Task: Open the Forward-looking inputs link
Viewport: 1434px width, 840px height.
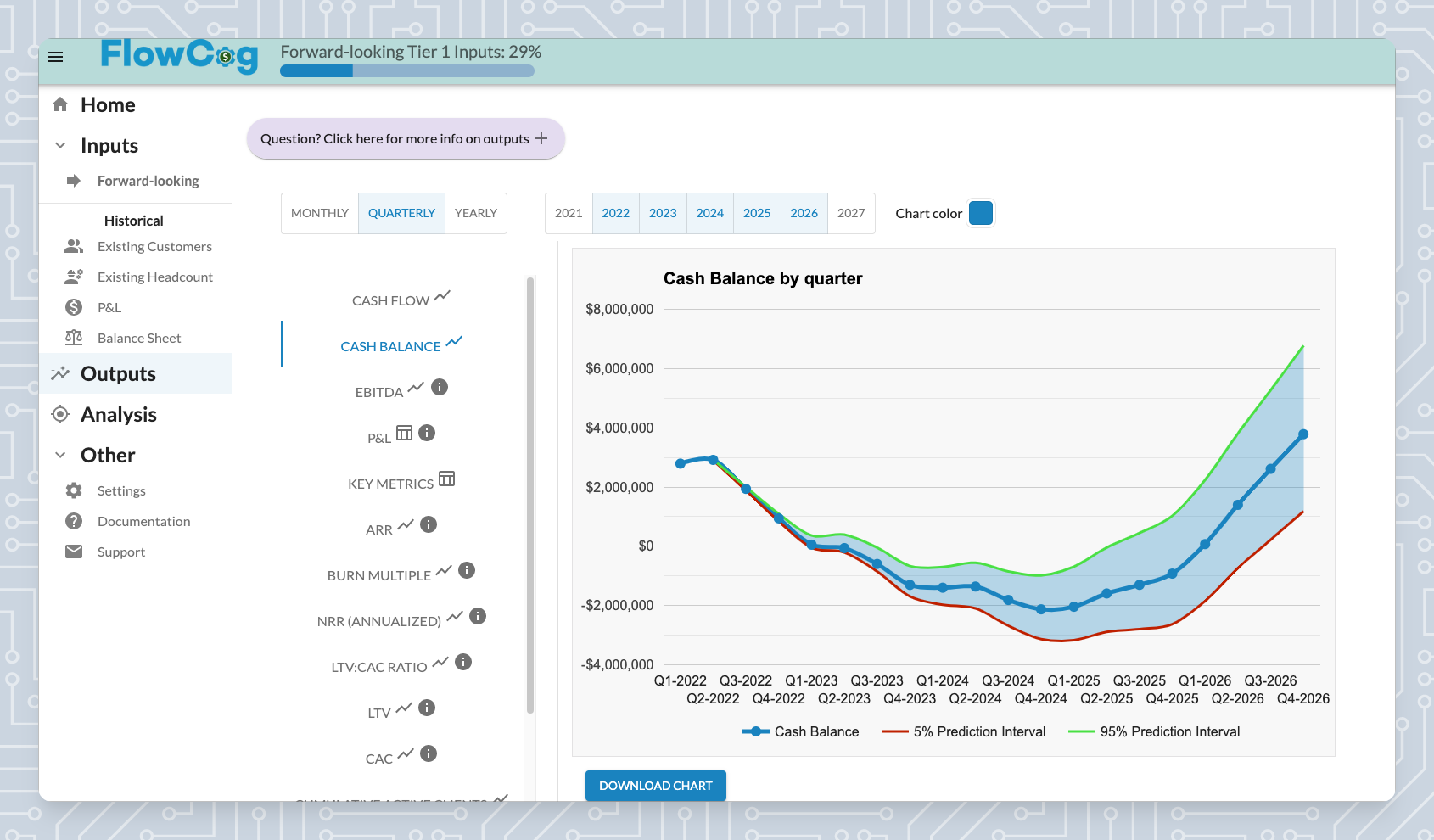Action: (x=148, y=181)
